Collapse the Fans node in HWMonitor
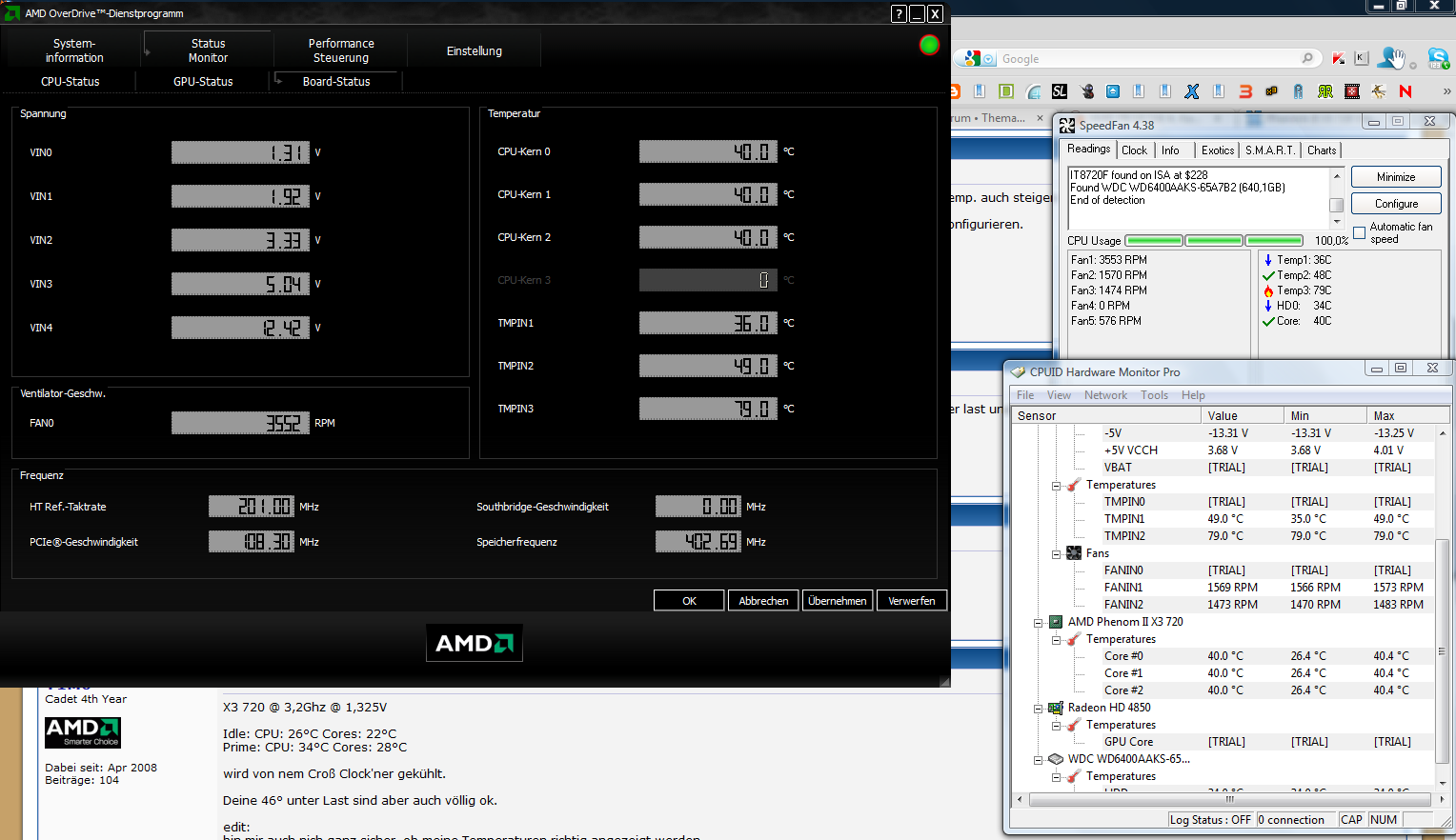1456x840 pixels. pyautogui.click(x=1057, y=554)
